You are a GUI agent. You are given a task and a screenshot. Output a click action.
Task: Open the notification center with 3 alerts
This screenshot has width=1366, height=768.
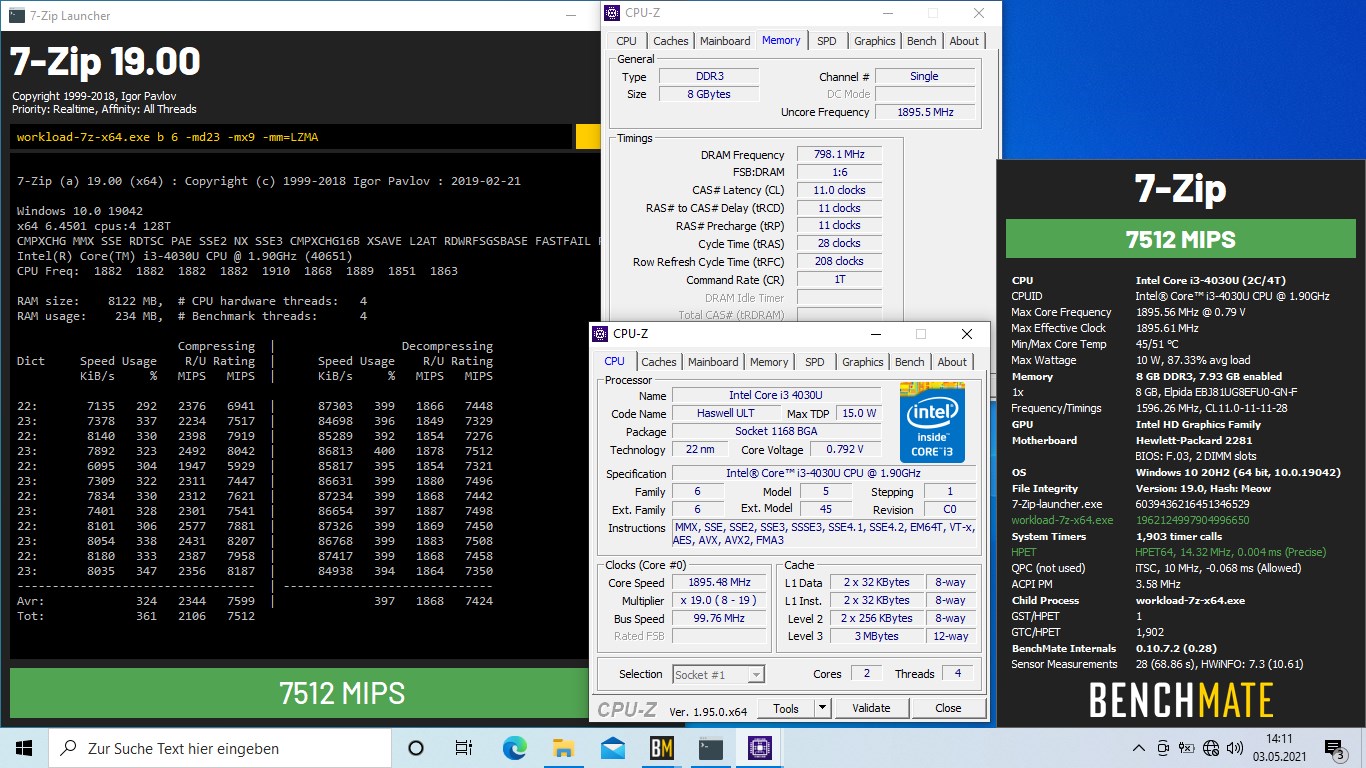tap(1335, 748)
